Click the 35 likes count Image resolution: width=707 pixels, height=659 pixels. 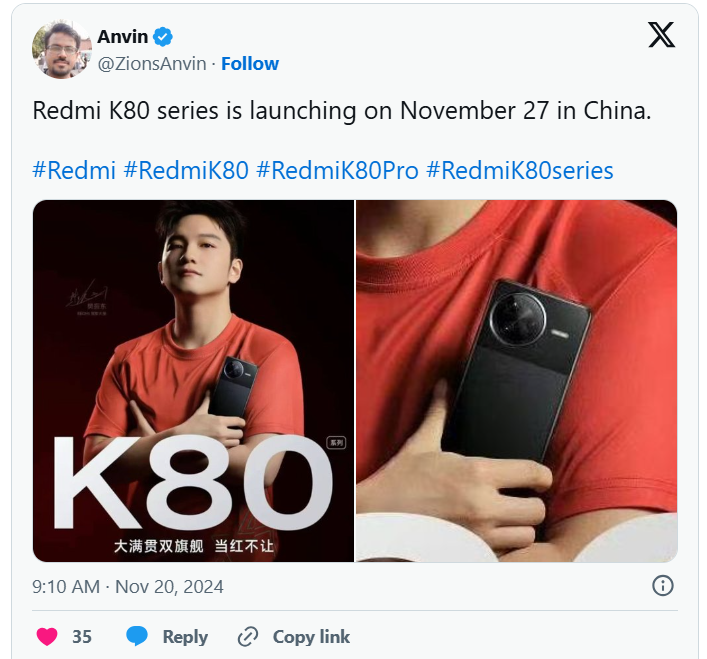click(x=82, y=636)
